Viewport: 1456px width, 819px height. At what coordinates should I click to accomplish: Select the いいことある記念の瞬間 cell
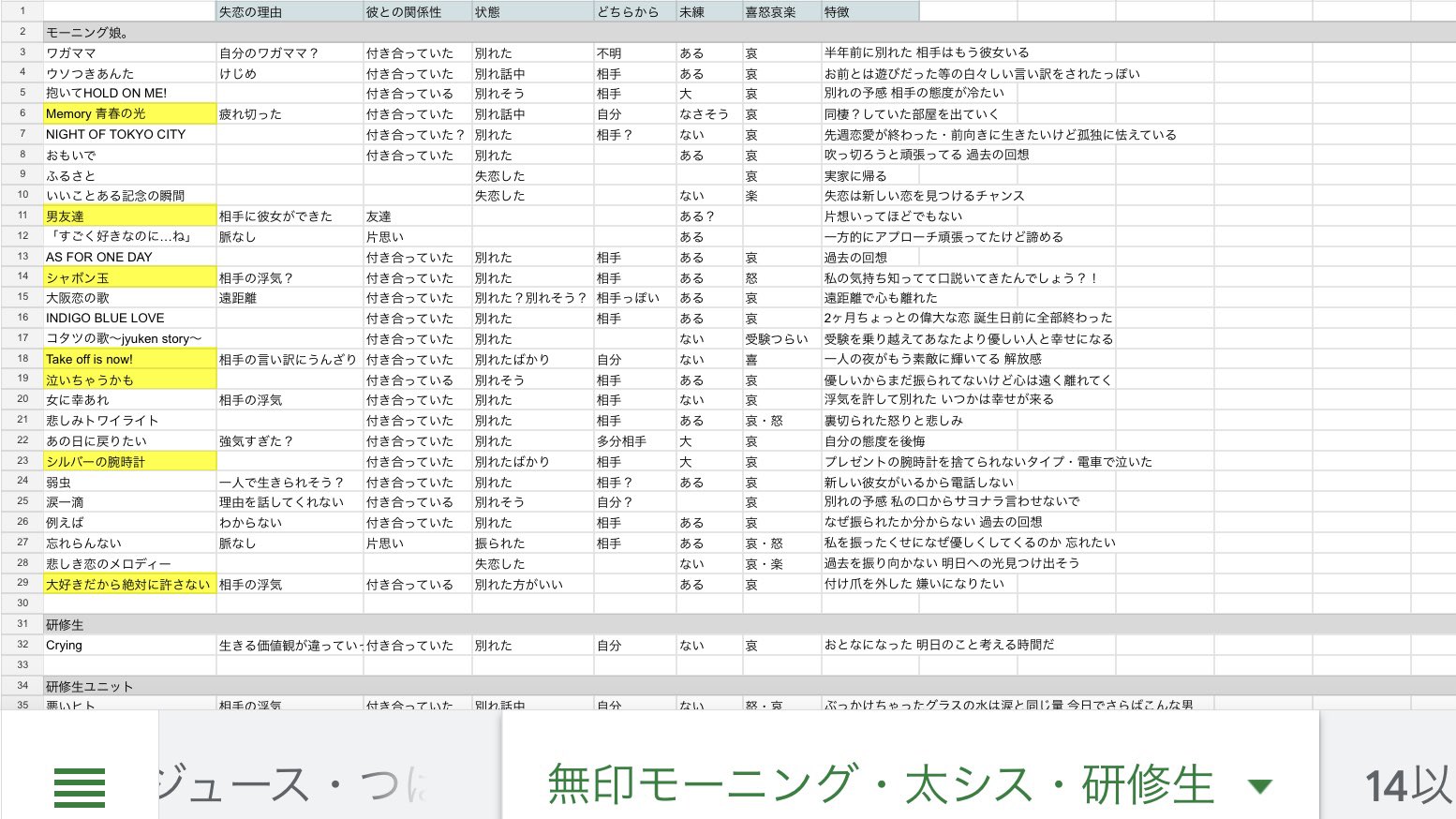click(129, 196)
